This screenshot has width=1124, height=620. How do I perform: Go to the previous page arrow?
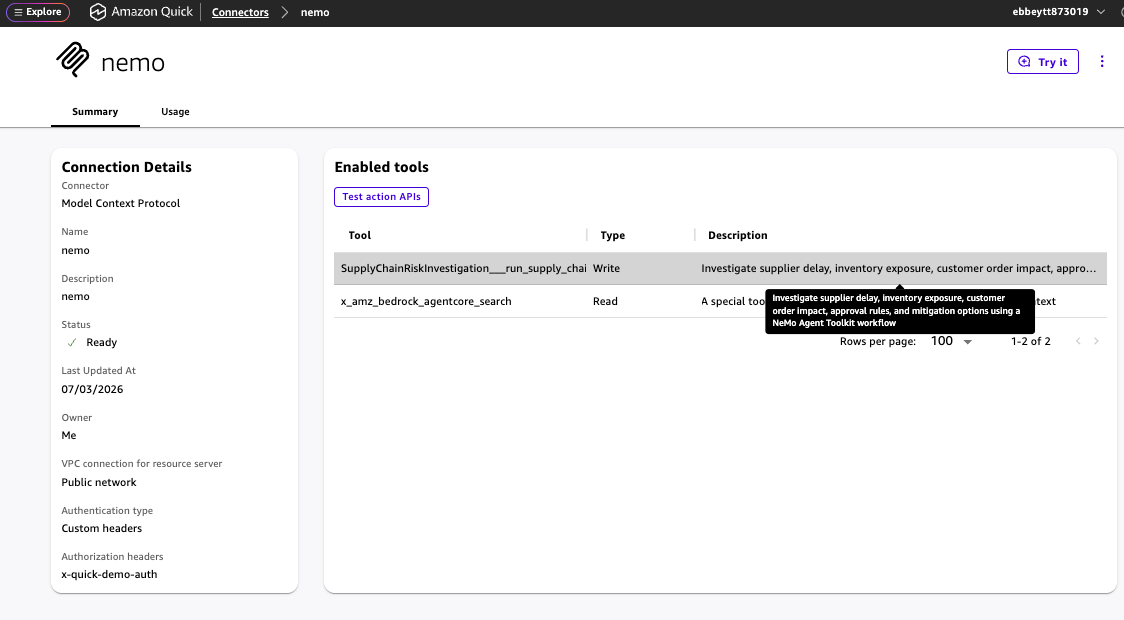1077,341
